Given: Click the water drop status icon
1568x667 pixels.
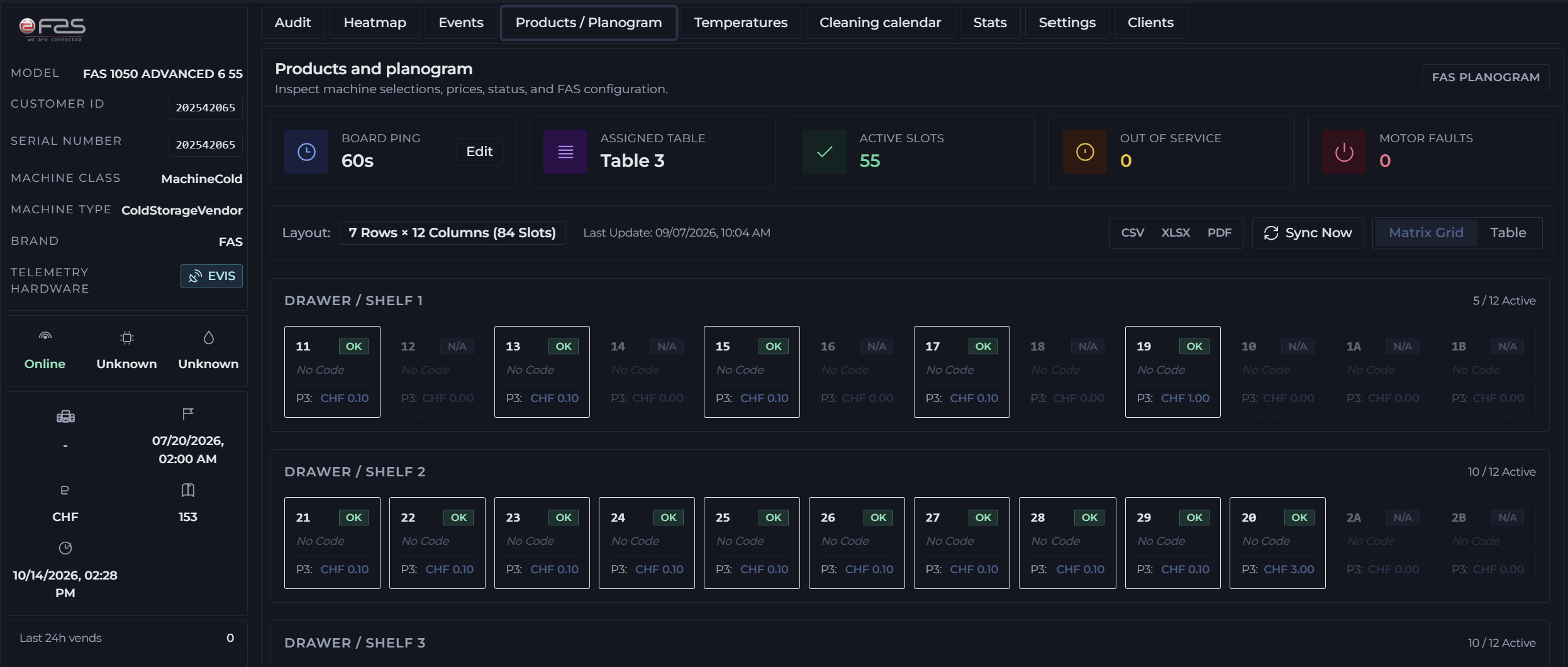Looking at the screenshot, I should coord(209,338).
